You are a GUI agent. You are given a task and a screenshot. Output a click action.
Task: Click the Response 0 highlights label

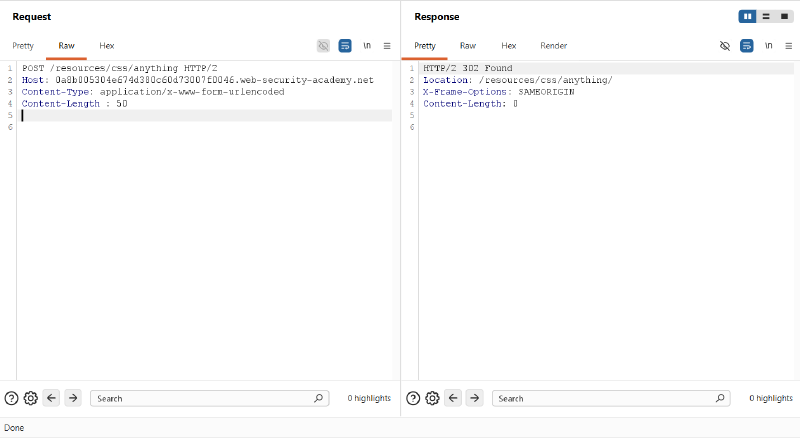[771, 398]
